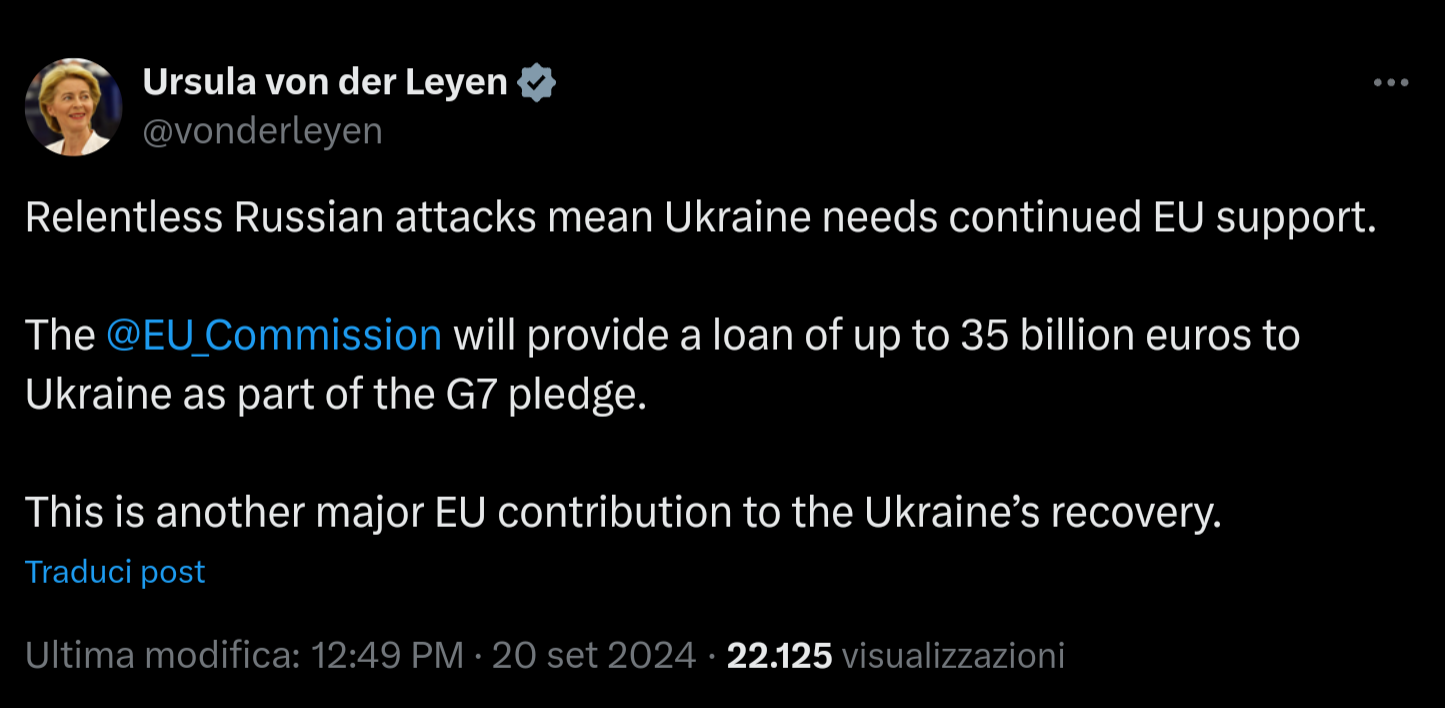Open the @EU_Commission mention link
The width and height of the screenshot is (1445, 708).
274,335
